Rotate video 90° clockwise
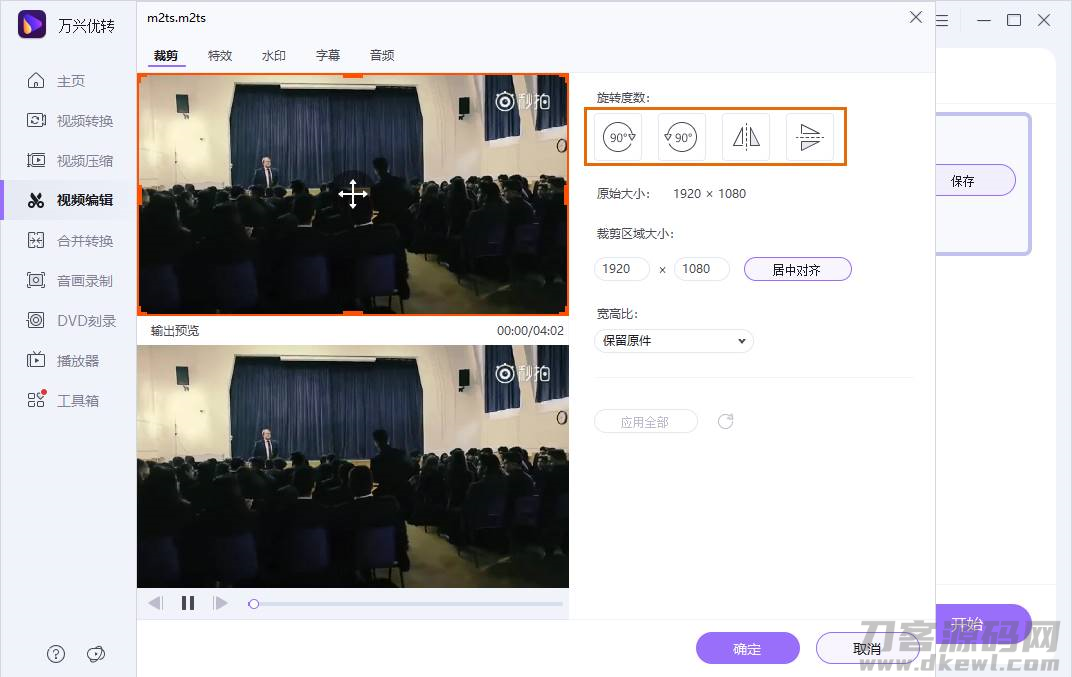 (618, 137)
